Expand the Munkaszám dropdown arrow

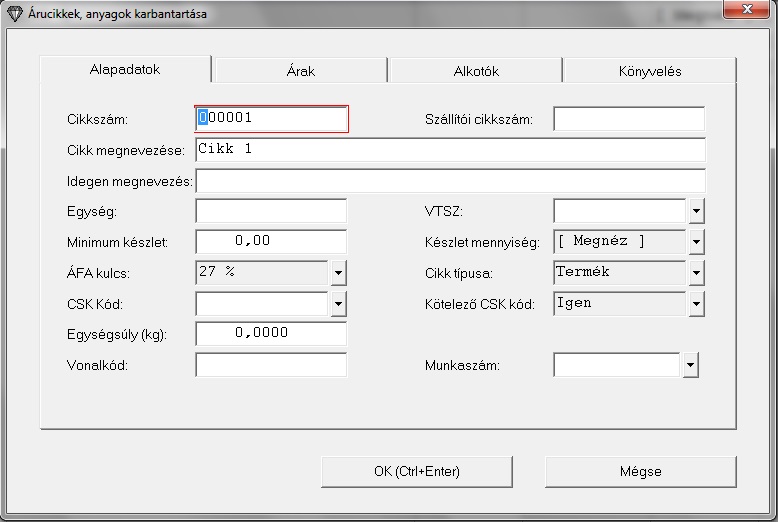click(690, 366)
